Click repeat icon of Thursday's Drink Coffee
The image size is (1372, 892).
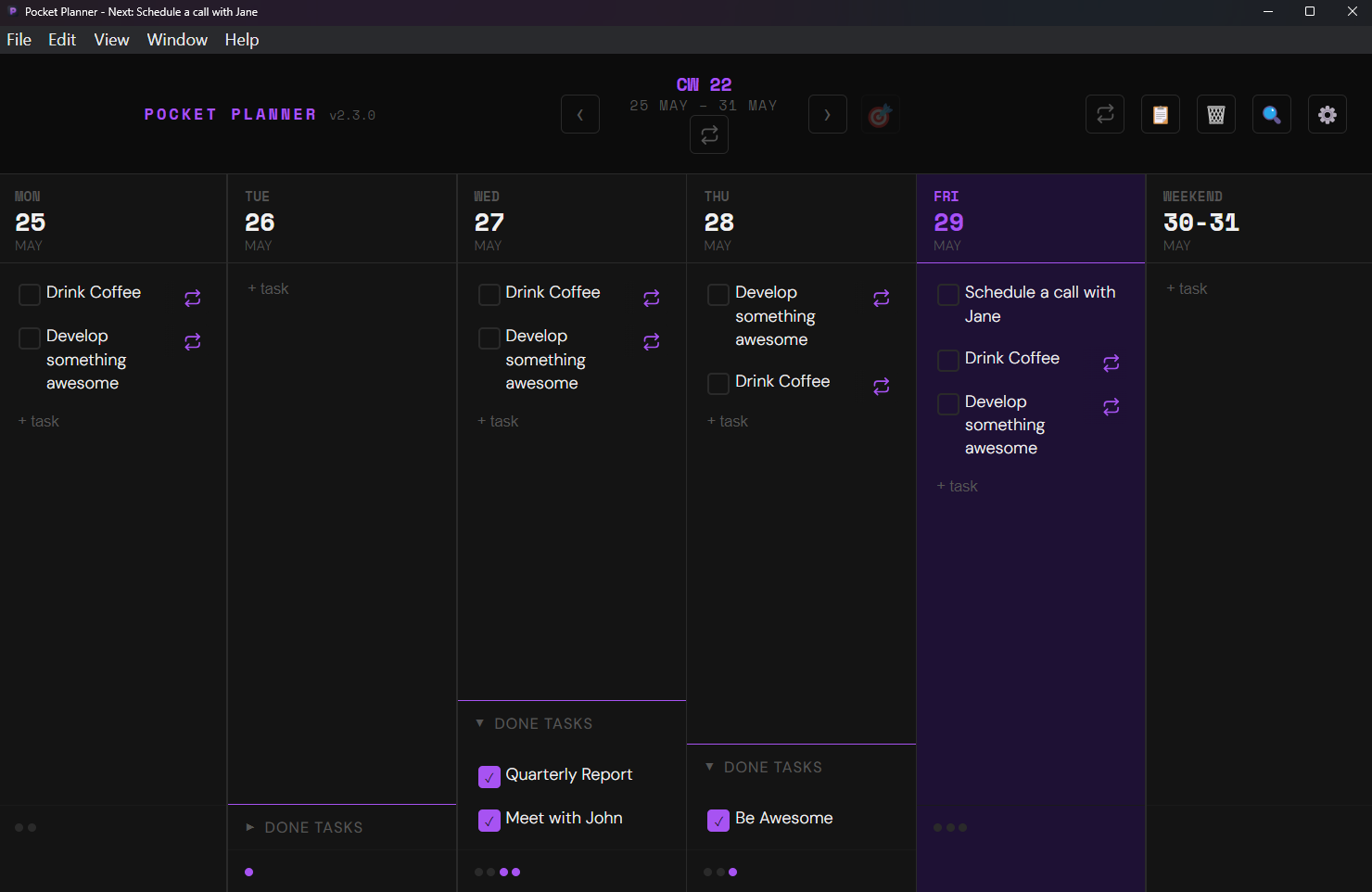[x=882, y=387]
